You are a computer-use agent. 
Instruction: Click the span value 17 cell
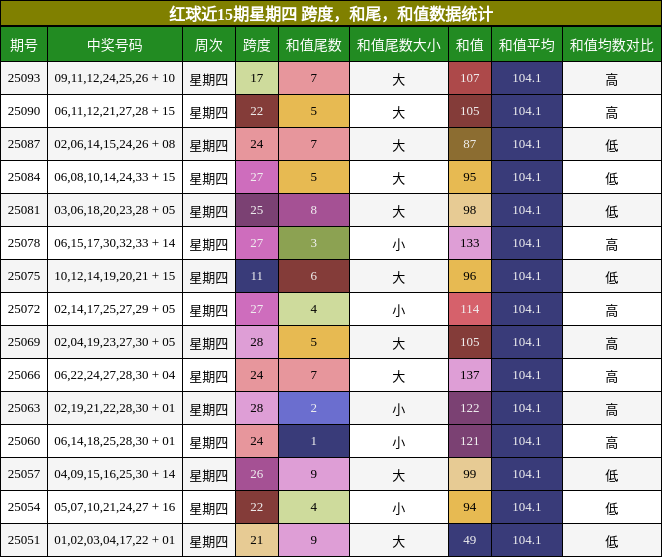[x=257, y=78]
